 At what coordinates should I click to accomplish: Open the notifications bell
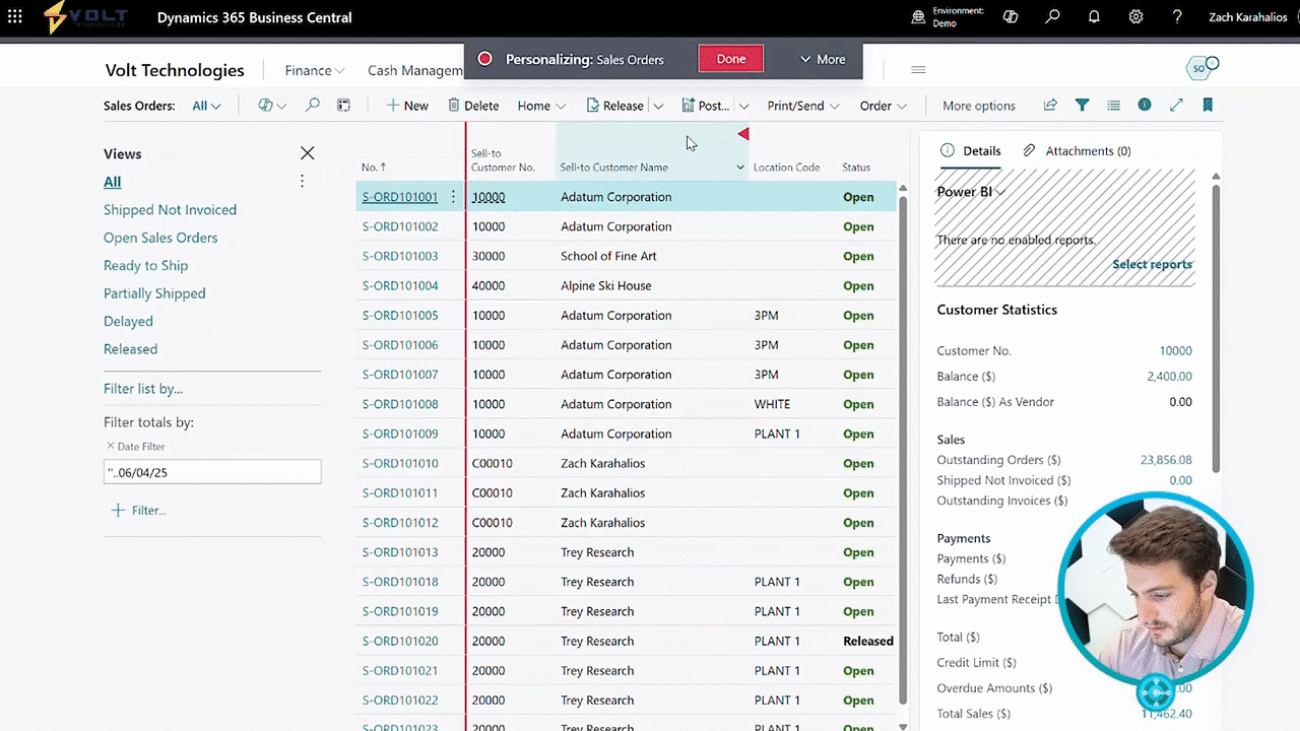click(1094, 17)
